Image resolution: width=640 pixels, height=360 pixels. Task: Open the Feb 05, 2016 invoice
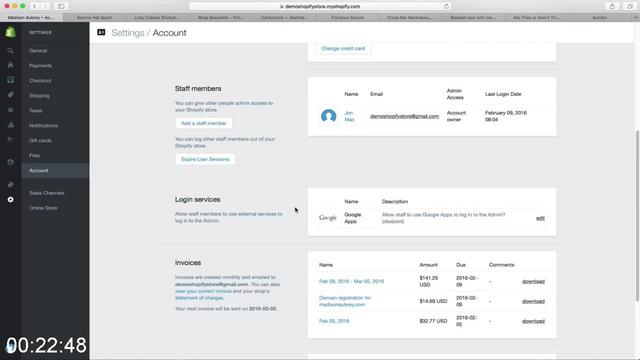pyautogui.click(x=334, y=321)
